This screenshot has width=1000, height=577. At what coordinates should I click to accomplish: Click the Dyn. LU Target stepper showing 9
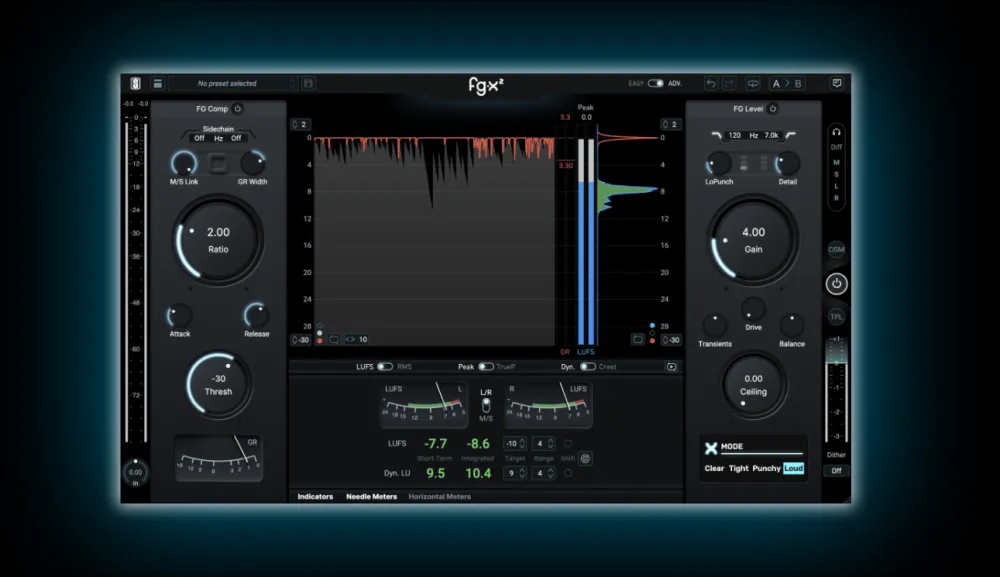tap(515, 473)
